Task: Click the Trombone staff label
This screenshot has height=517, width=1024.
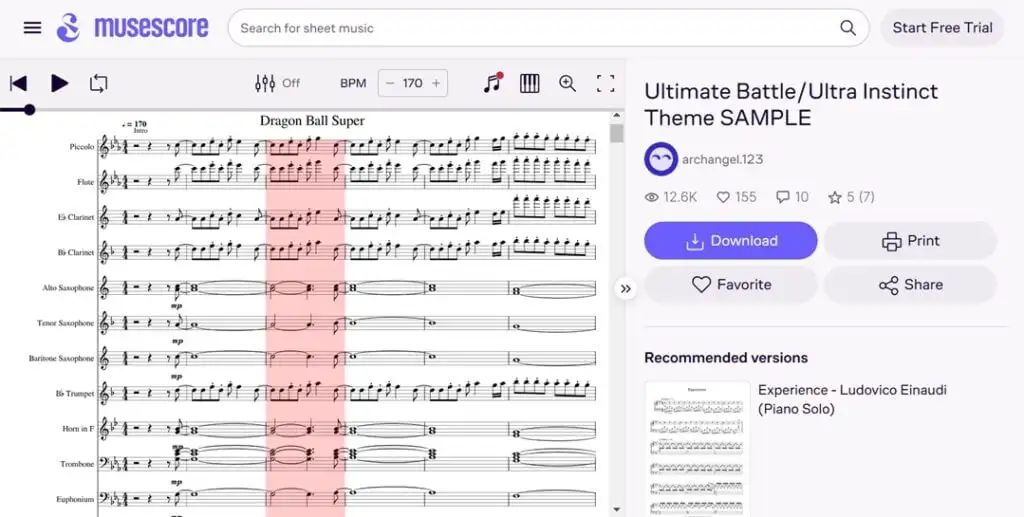Action: (77, 464)
